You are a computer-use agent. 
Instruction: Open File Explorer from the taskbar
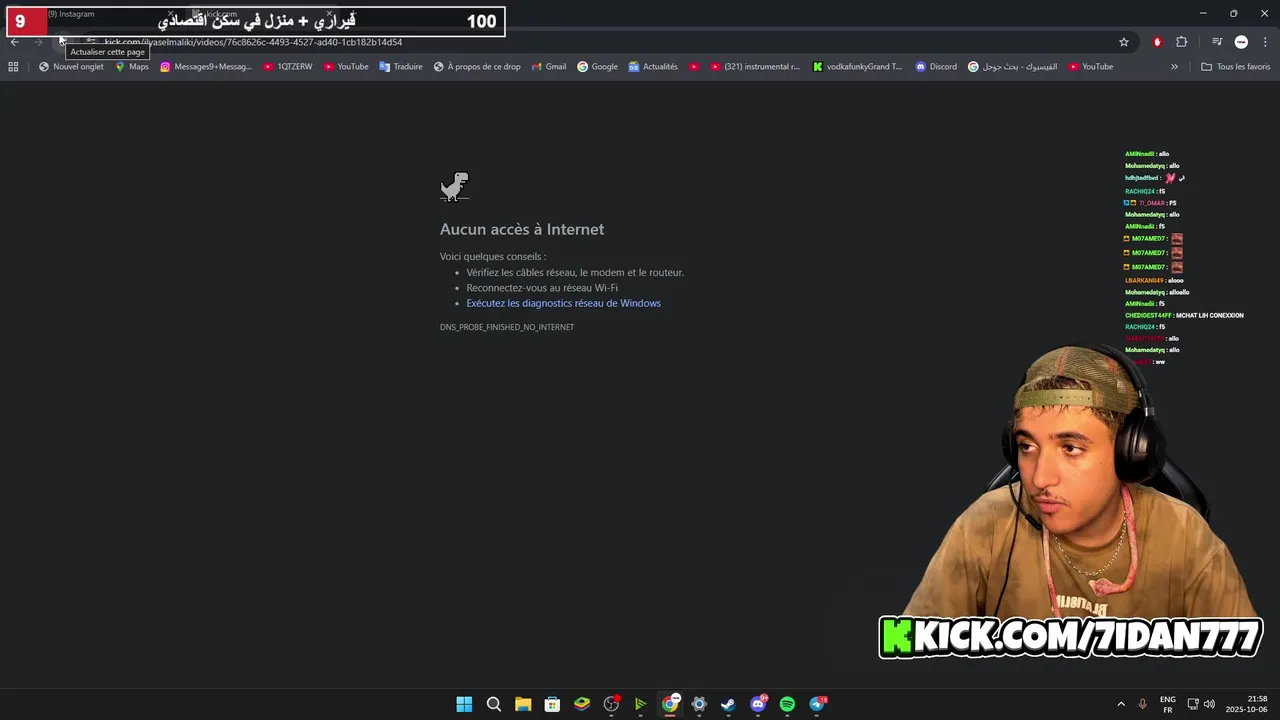[x=523, y=704]
